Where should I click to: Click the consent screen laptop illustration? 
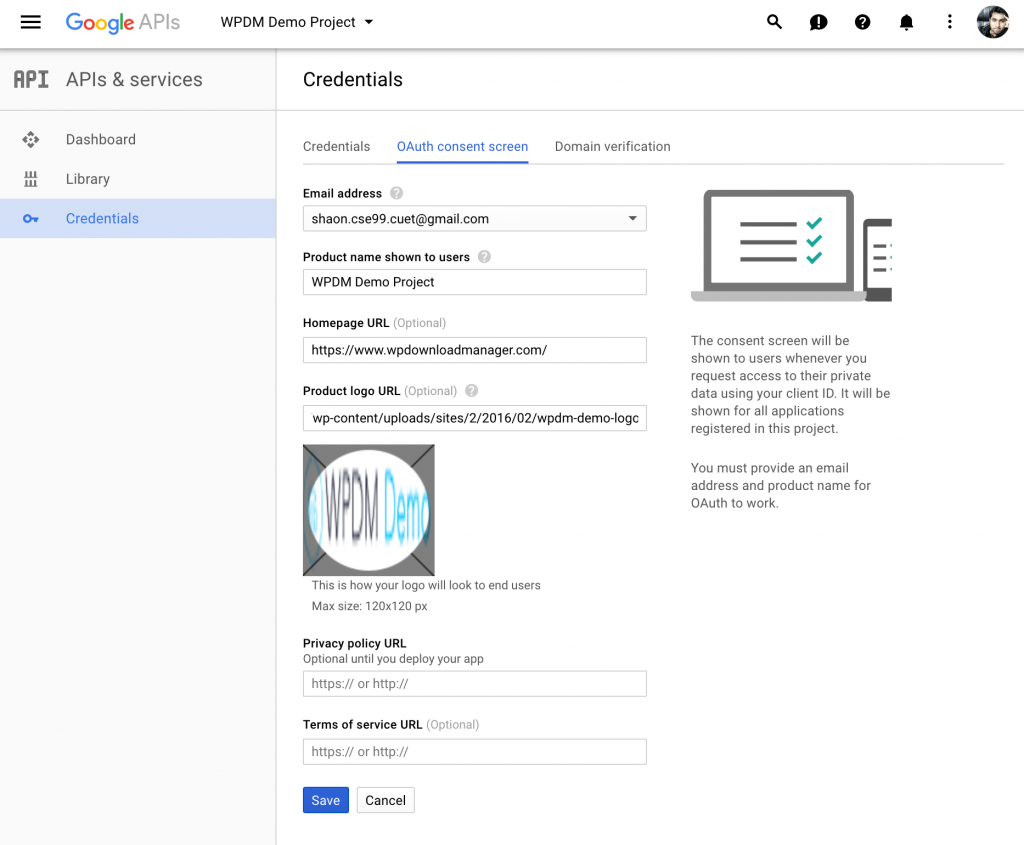(792, 246)
